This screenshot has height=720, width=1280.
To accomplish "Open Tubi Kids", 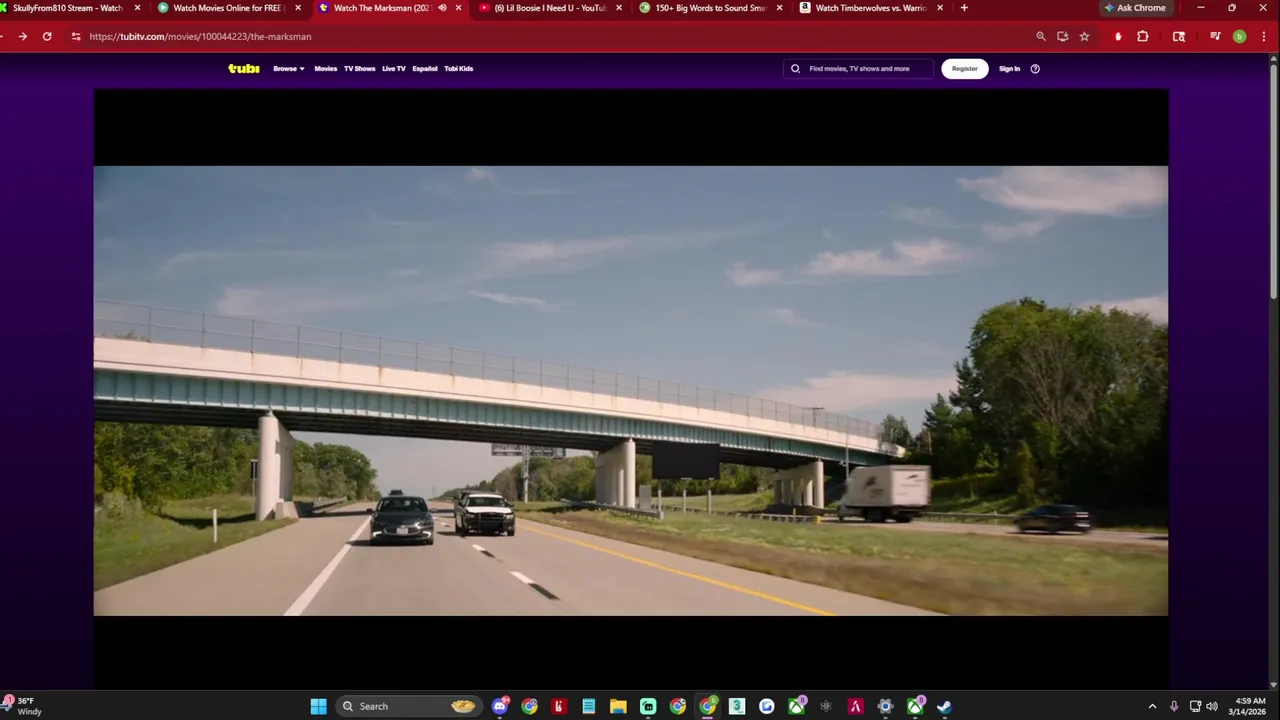I will point(459,69).
